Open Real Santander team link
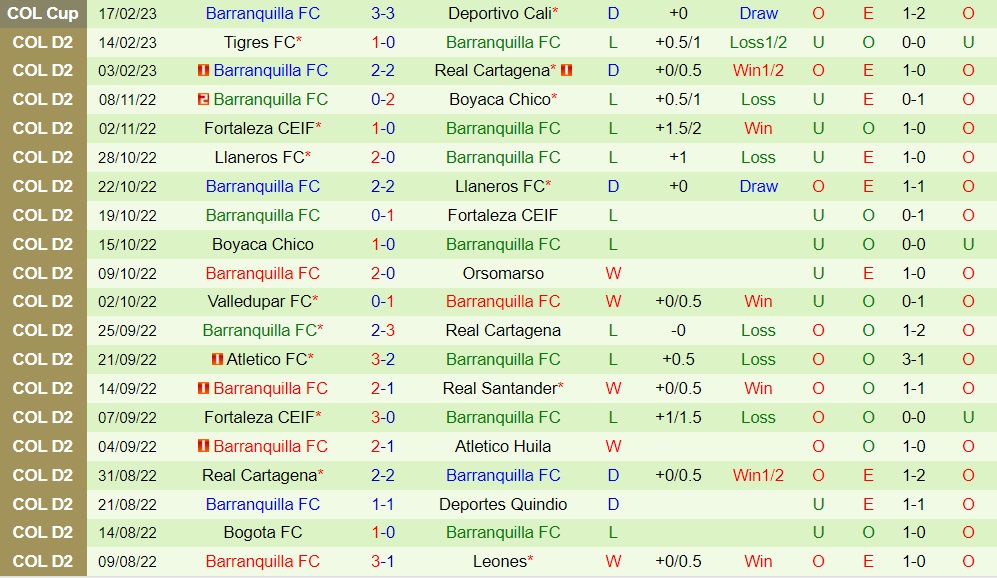 (x=499, y=388)
